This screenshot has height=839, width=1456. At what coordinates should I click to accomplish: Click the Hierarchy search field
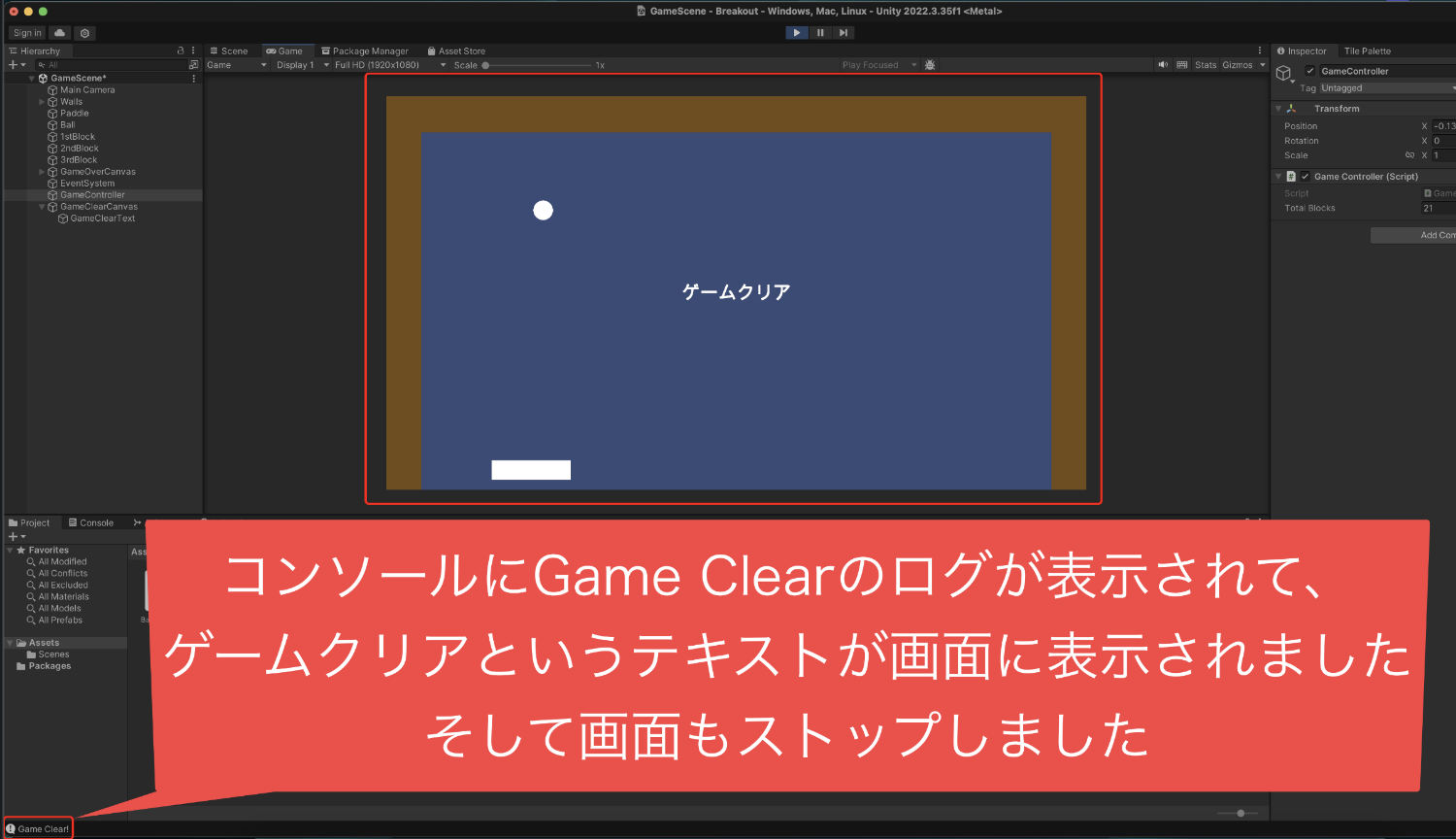click(x=111, y=65)
